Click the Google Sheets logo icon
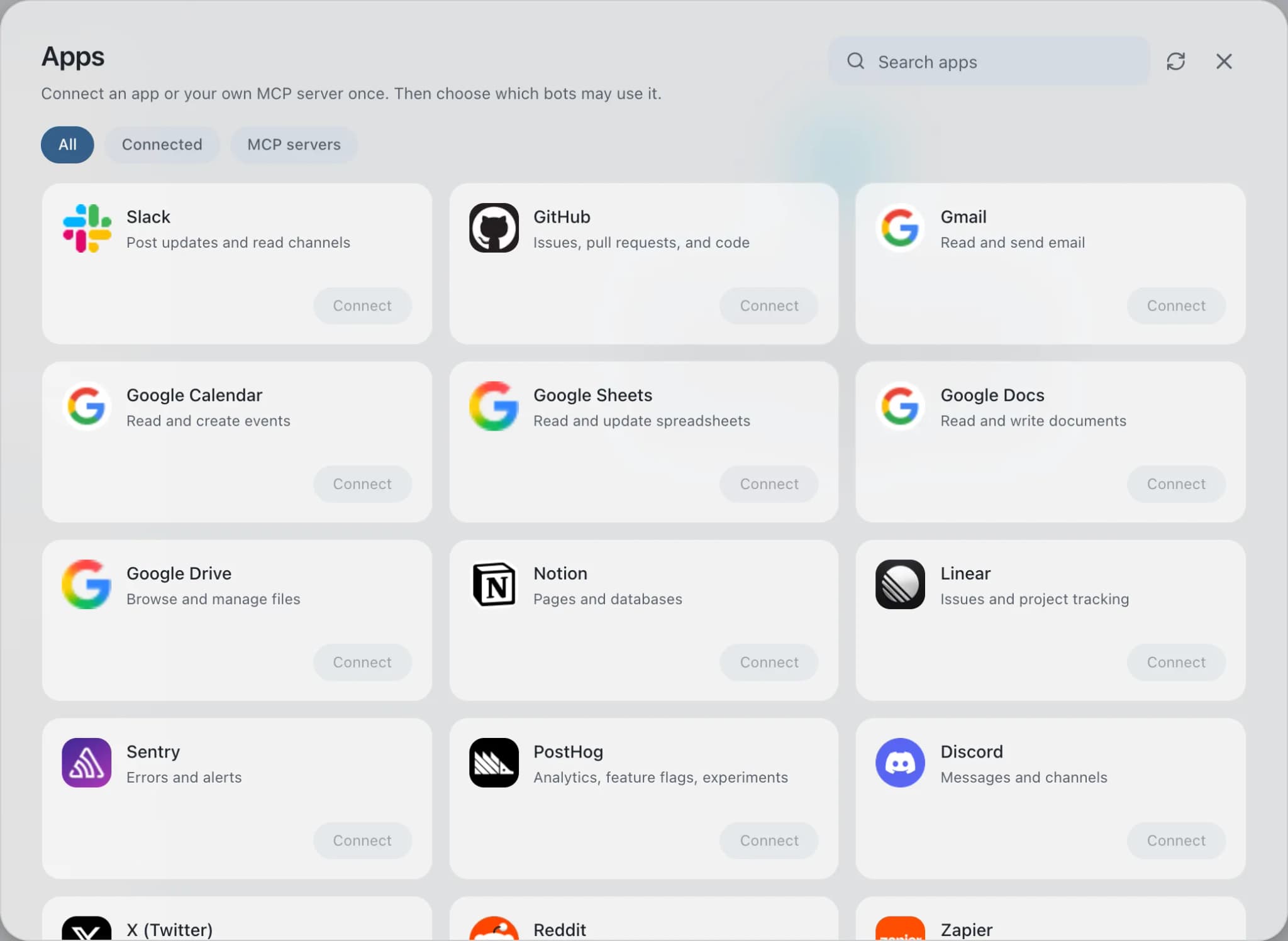Viewport: 1288px width, 941px height. coord(494,406)
